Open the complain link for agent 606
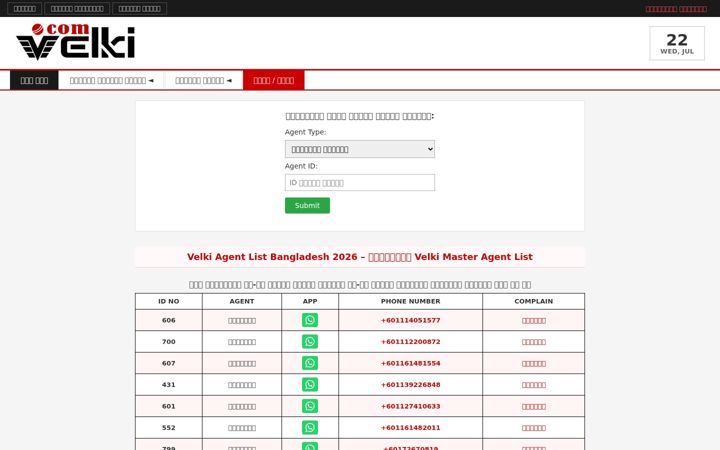720x450 pixels. click(x=534, y=321)
